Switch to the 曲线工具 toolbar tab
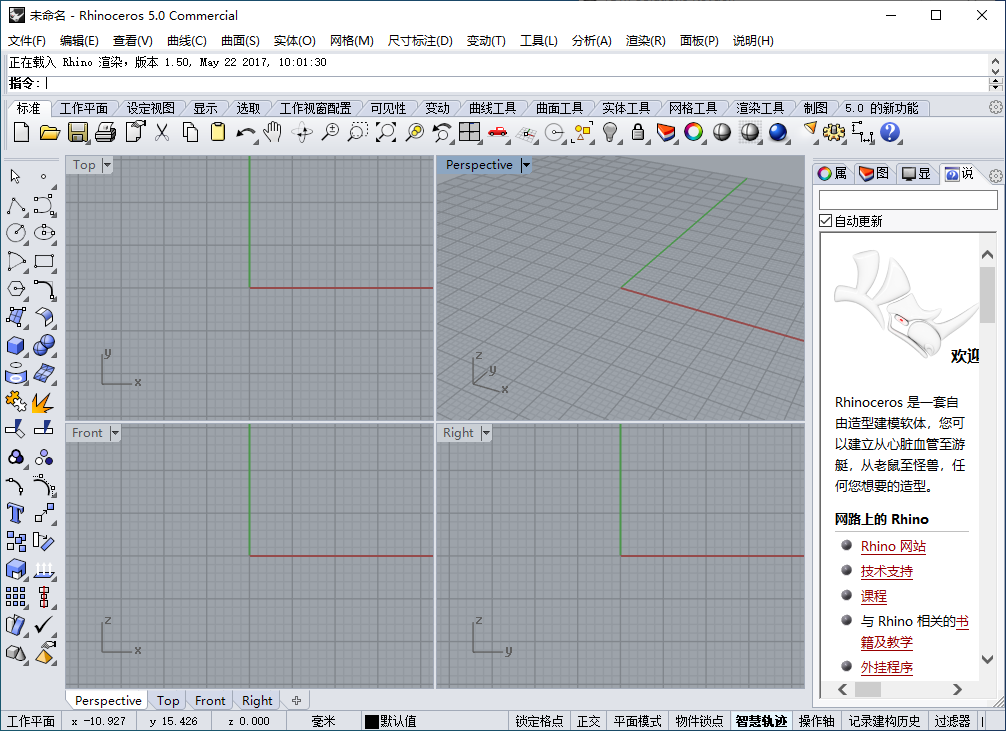The width and height of the screenshot is (1006, 731). click(492, 108)
